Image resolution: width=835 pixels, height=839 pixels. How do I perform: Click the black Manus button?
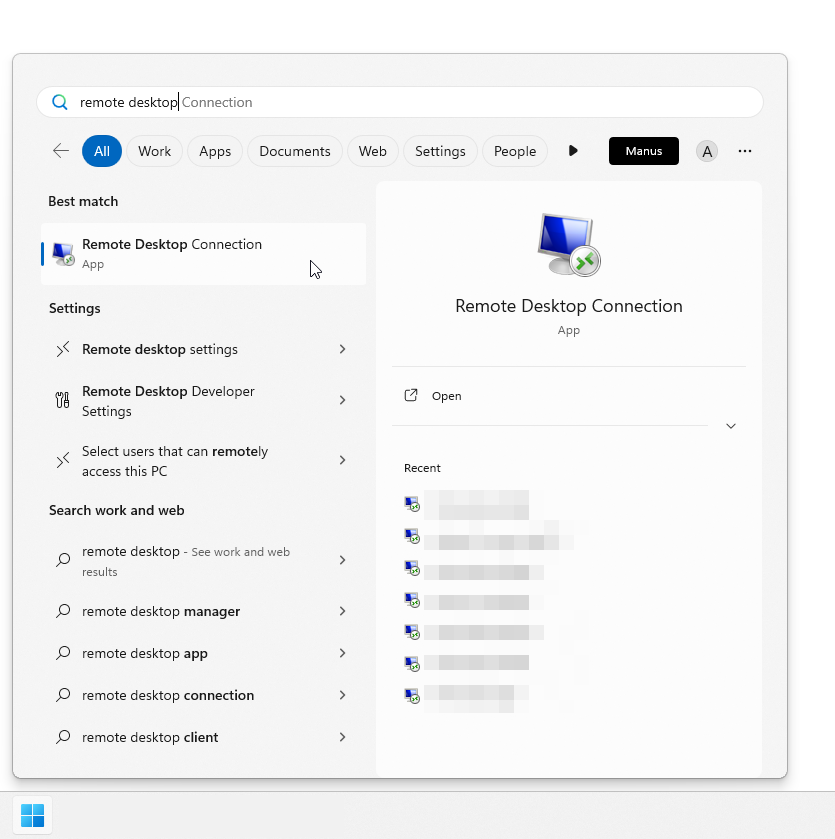[x=643, y=151]
